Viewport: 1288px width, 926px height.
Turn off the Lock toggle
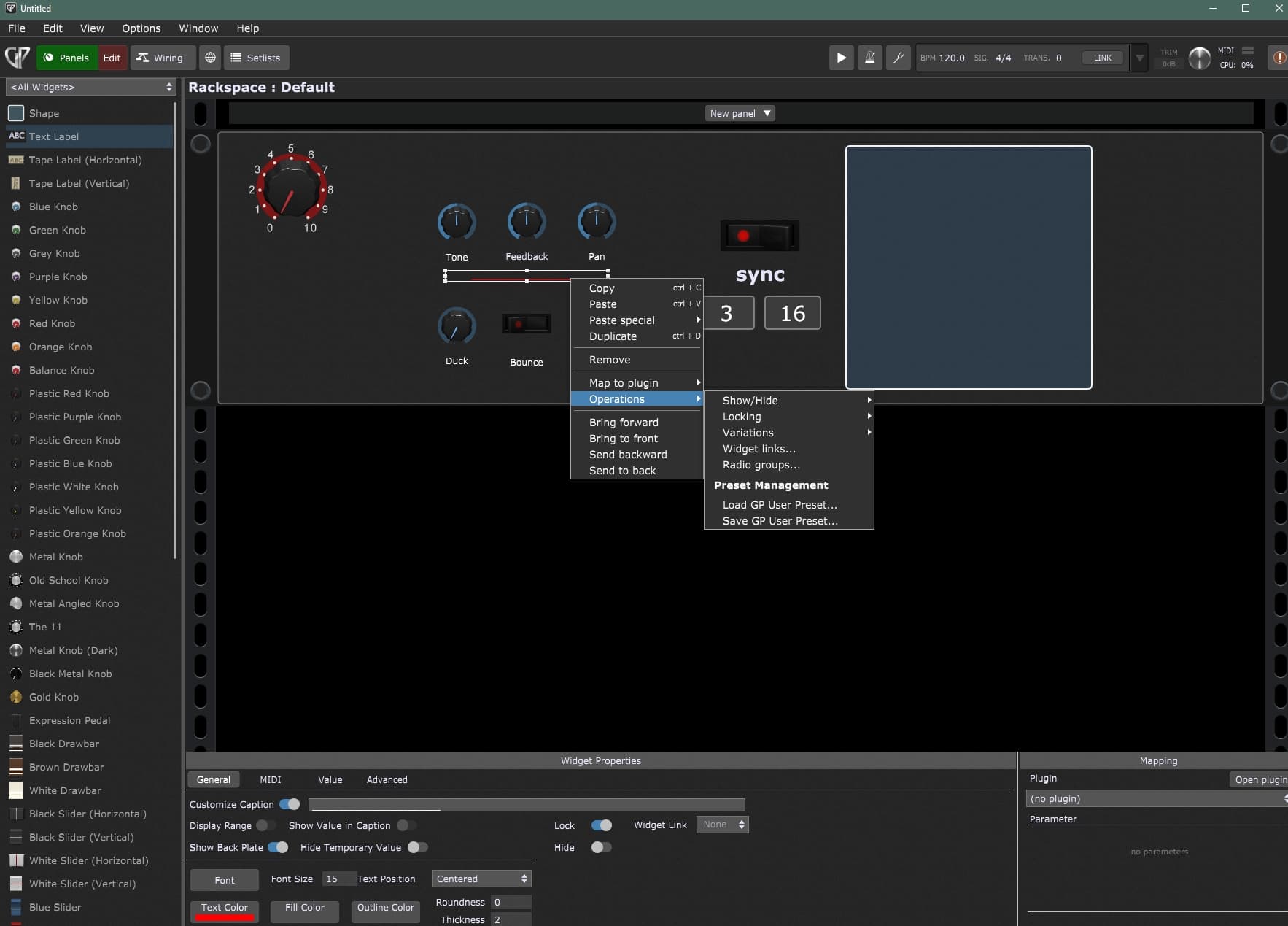click(x=602, y=825)
